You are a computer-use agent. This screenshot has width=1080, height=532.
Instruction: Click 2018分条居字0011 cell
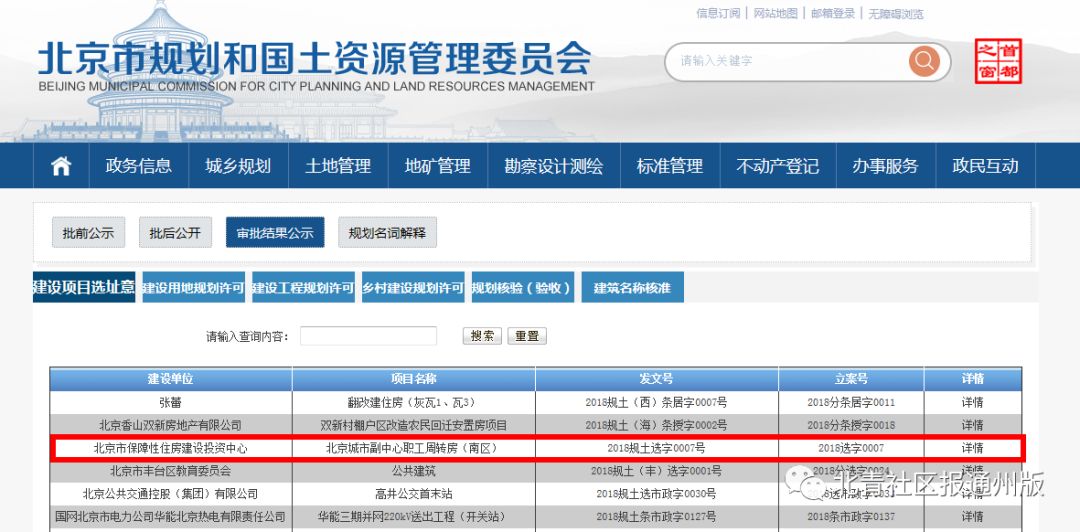tap(851, 402)
